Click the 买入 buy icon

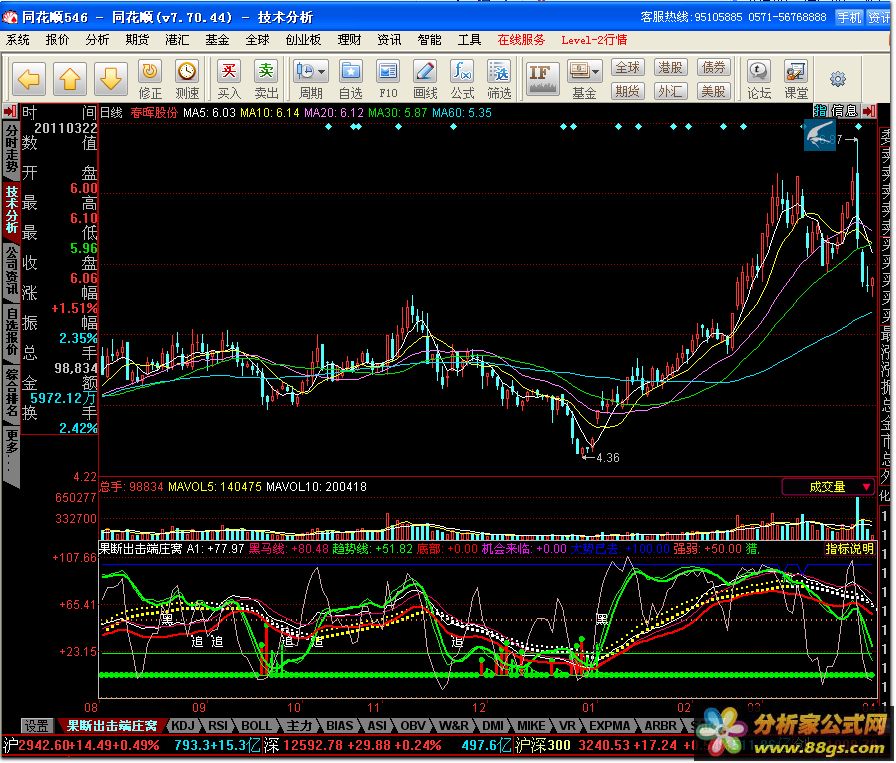click(229, 80)
